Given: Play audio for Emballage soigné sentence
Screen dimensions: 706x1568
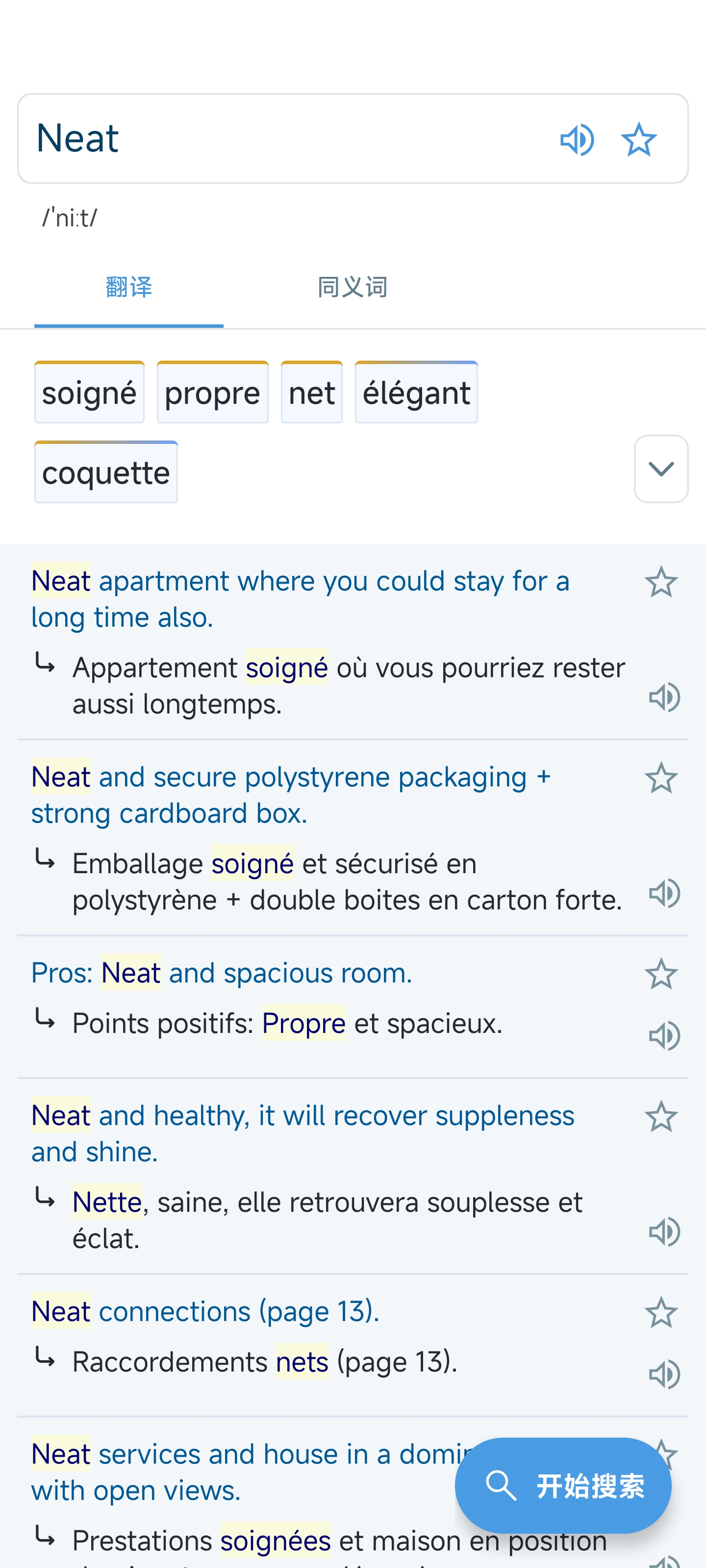Looking at the screenshot, I should tap(664, 893).
